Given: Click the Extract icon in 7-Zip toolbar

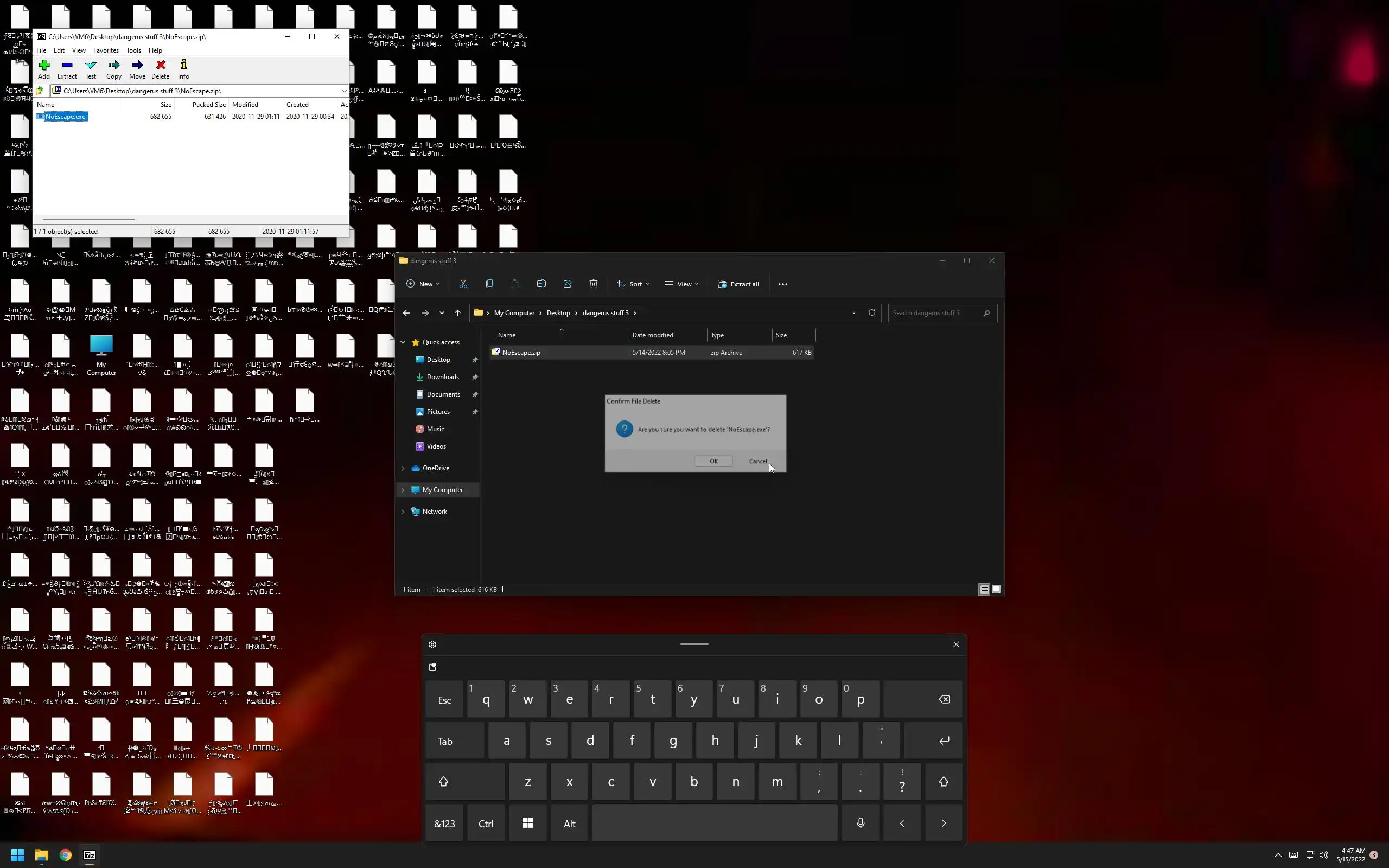Looking at the screenshot, I should [67, 69].
